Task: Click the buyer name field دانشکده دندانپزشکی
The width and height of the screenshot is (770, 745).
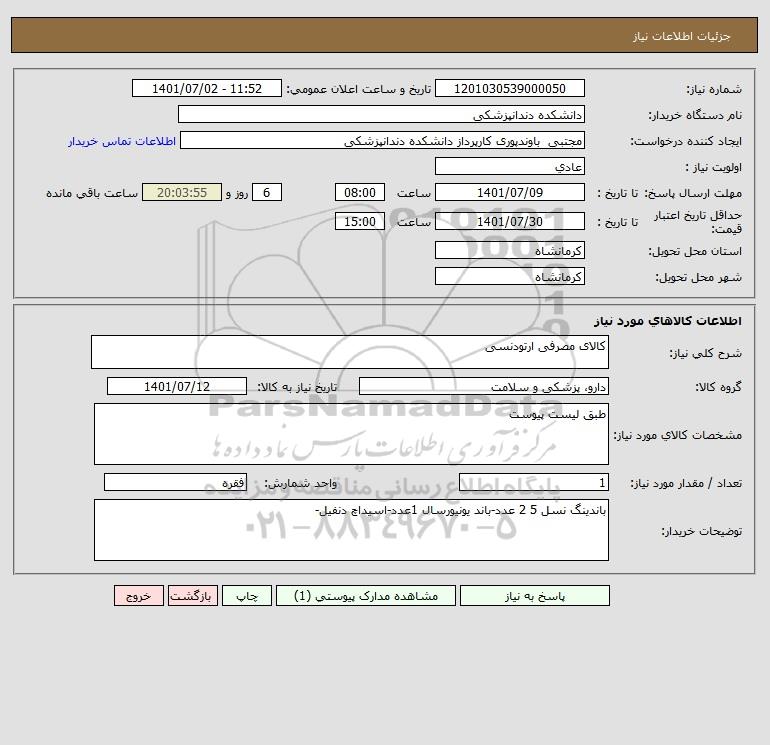Action: [x=381, y=114]
